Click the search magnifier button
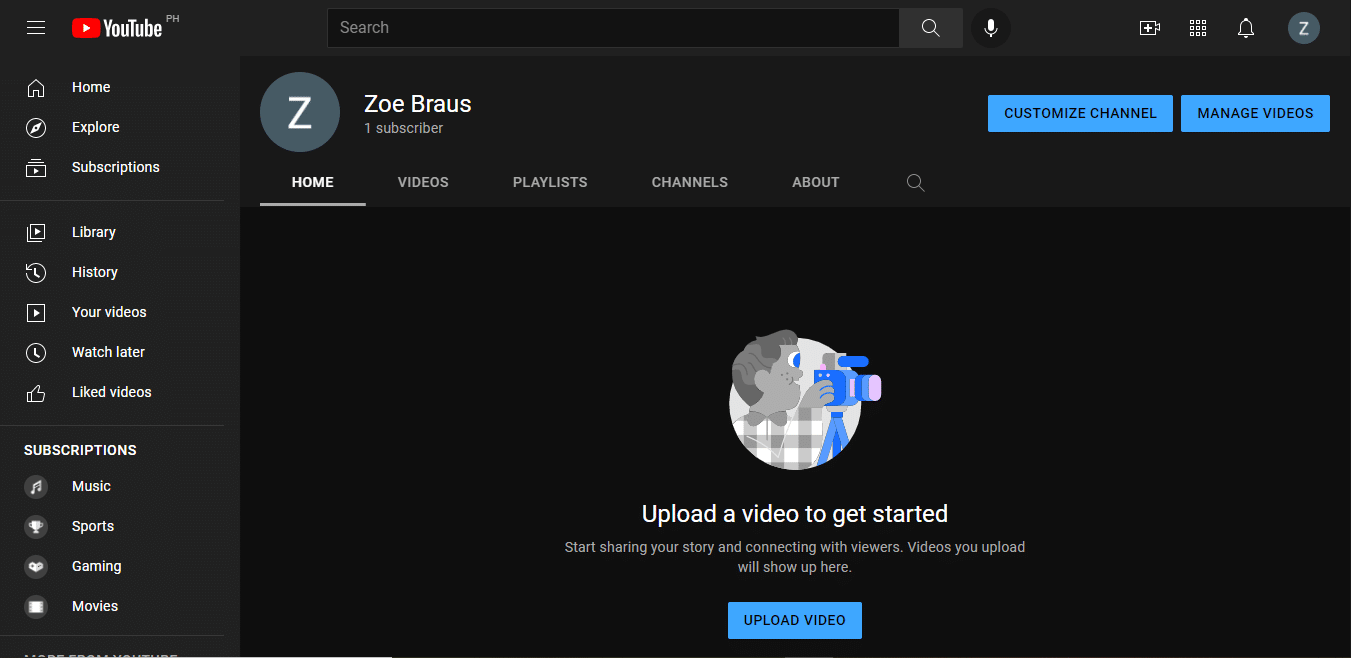The image size is (1351, 658). click(x=931, y=28)
